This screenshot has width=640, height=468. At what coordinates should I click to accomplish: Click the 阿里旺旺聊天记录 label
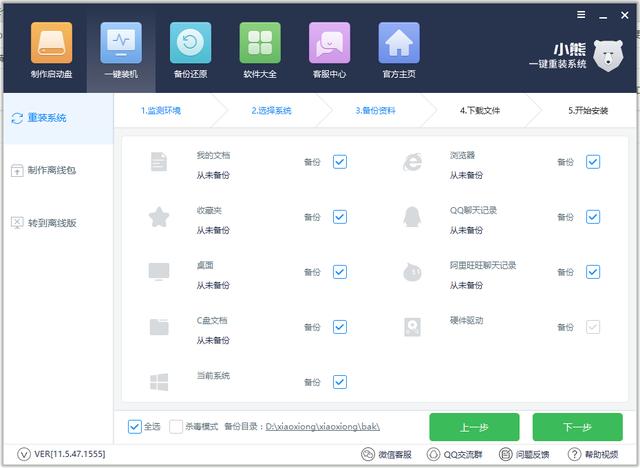click(483, 265)
